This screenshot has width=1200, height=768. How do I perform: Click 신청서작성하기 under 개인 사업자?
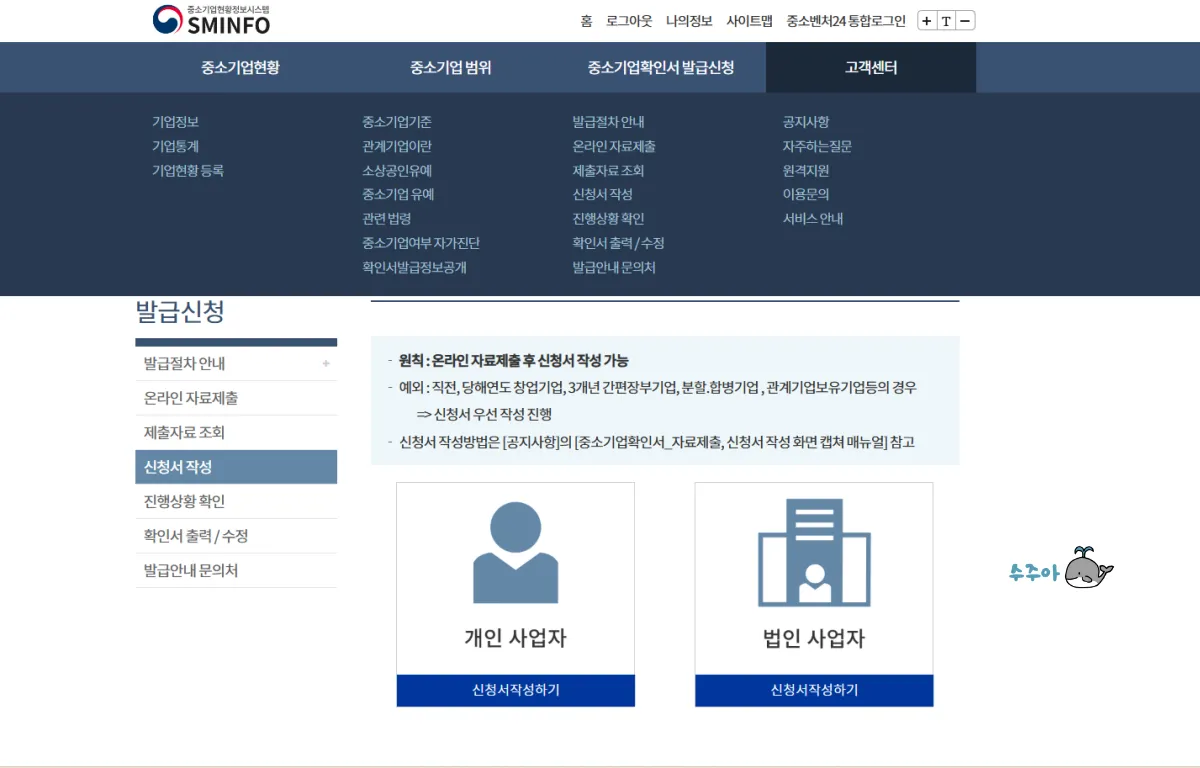pos(515,690)
